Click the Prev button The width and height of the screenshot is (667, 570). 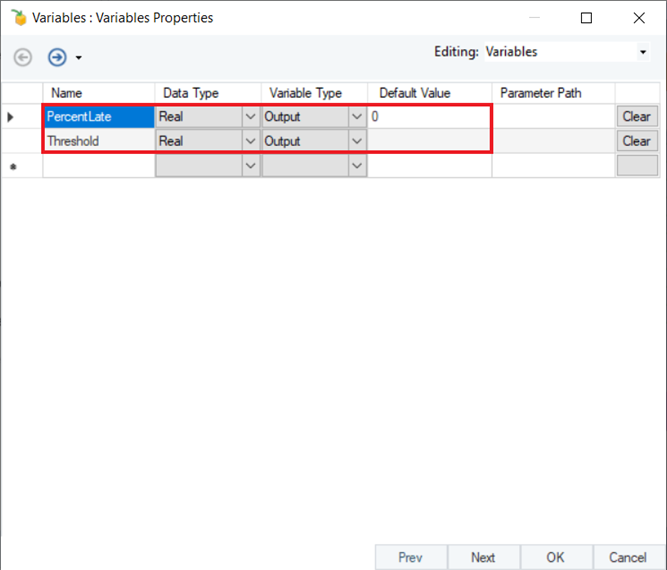(x=411, y=557)
